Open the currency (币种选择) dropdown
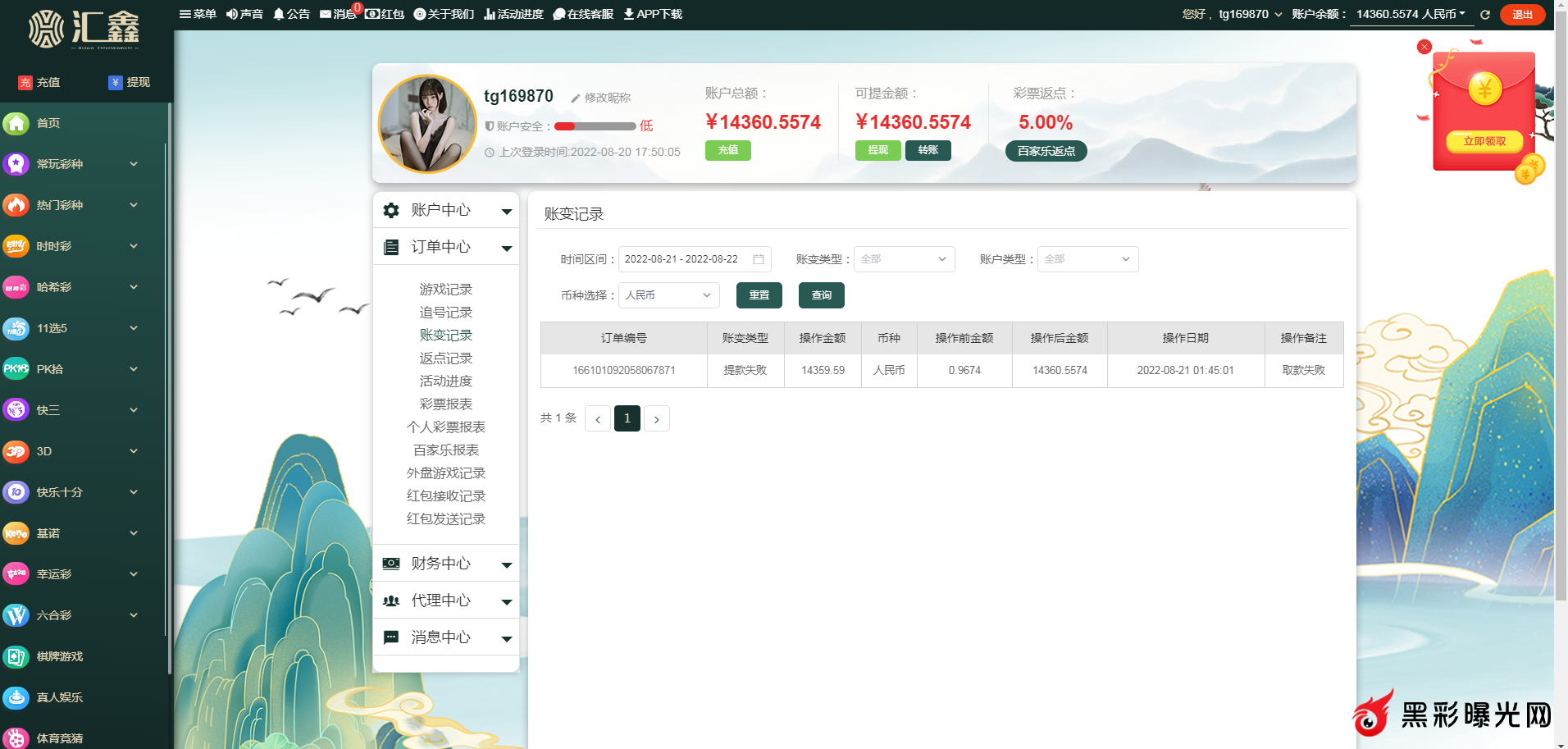Viewport: 1568px width, 749px height. point(668,295)
